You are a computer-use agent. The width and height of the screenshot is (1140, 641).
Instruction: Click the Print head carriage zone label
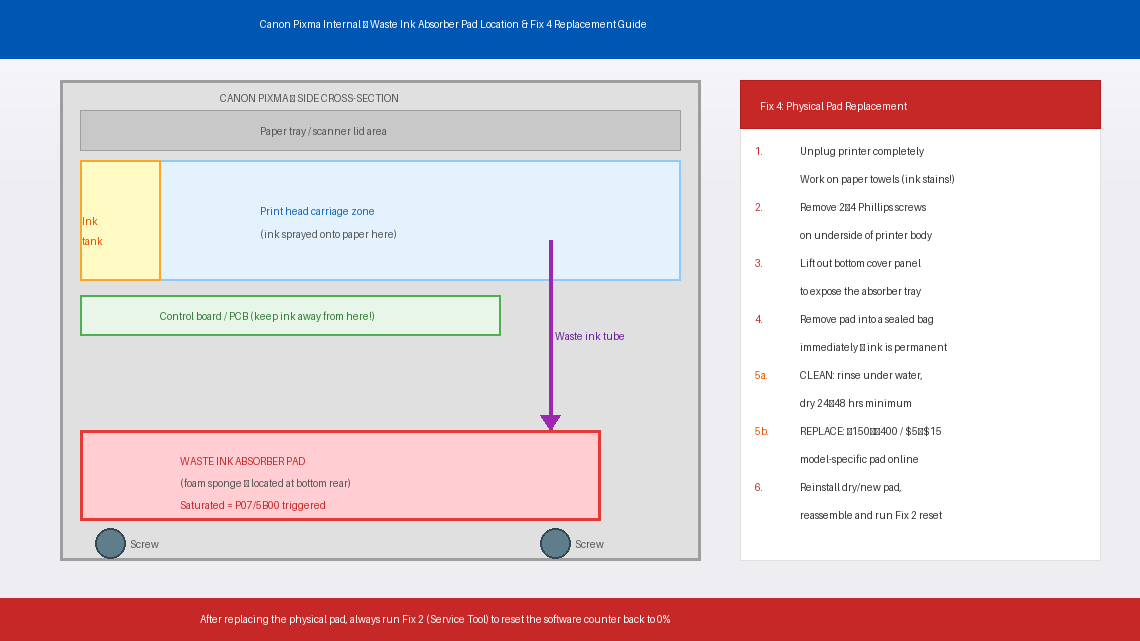click(317, 212)
